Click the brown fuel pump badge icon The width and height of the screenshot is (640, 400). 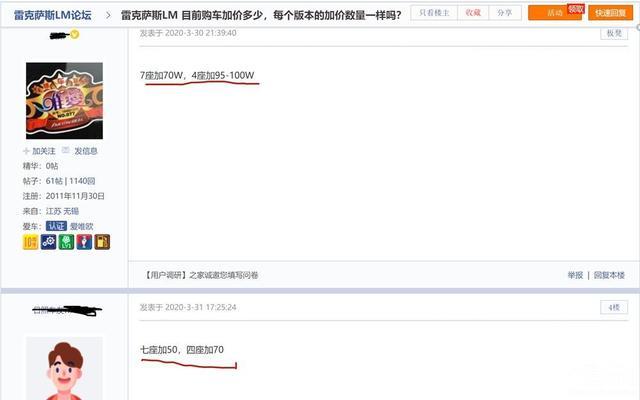[102, 242]
